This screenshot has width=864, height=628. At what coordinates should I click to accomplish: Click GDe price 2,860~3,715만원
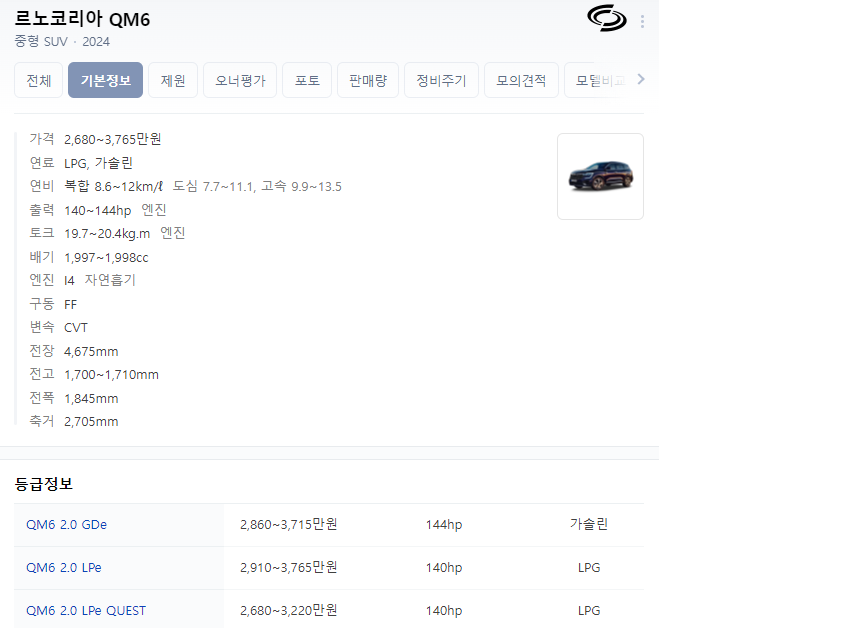(x=289, y=524)
